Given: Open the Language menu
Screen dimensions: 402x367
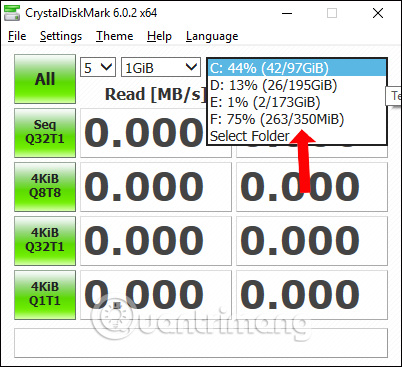Looking at the screenshot, I should coord(212,36).
